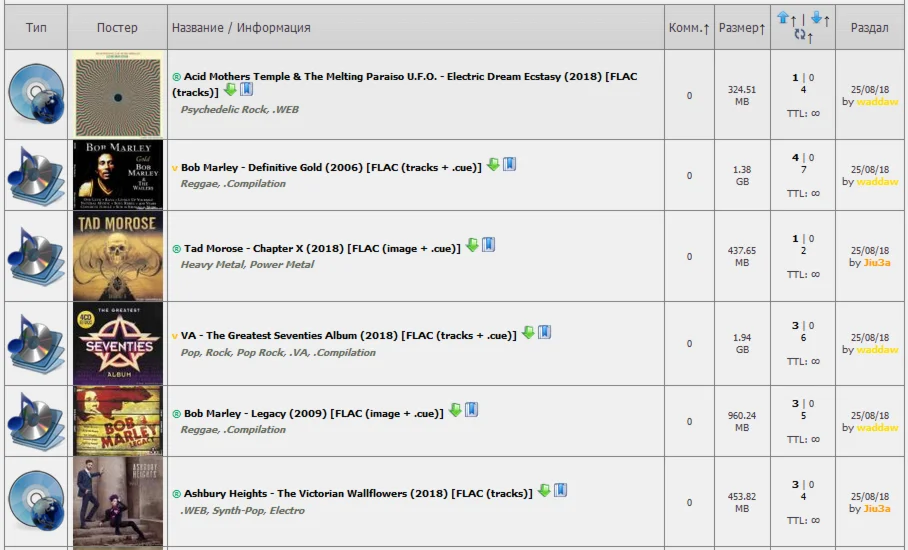Open the Tad Morose - Chapter X title link
Image resolution: width=908 pixels, height=550 pixels.
(x=264, y=249)
